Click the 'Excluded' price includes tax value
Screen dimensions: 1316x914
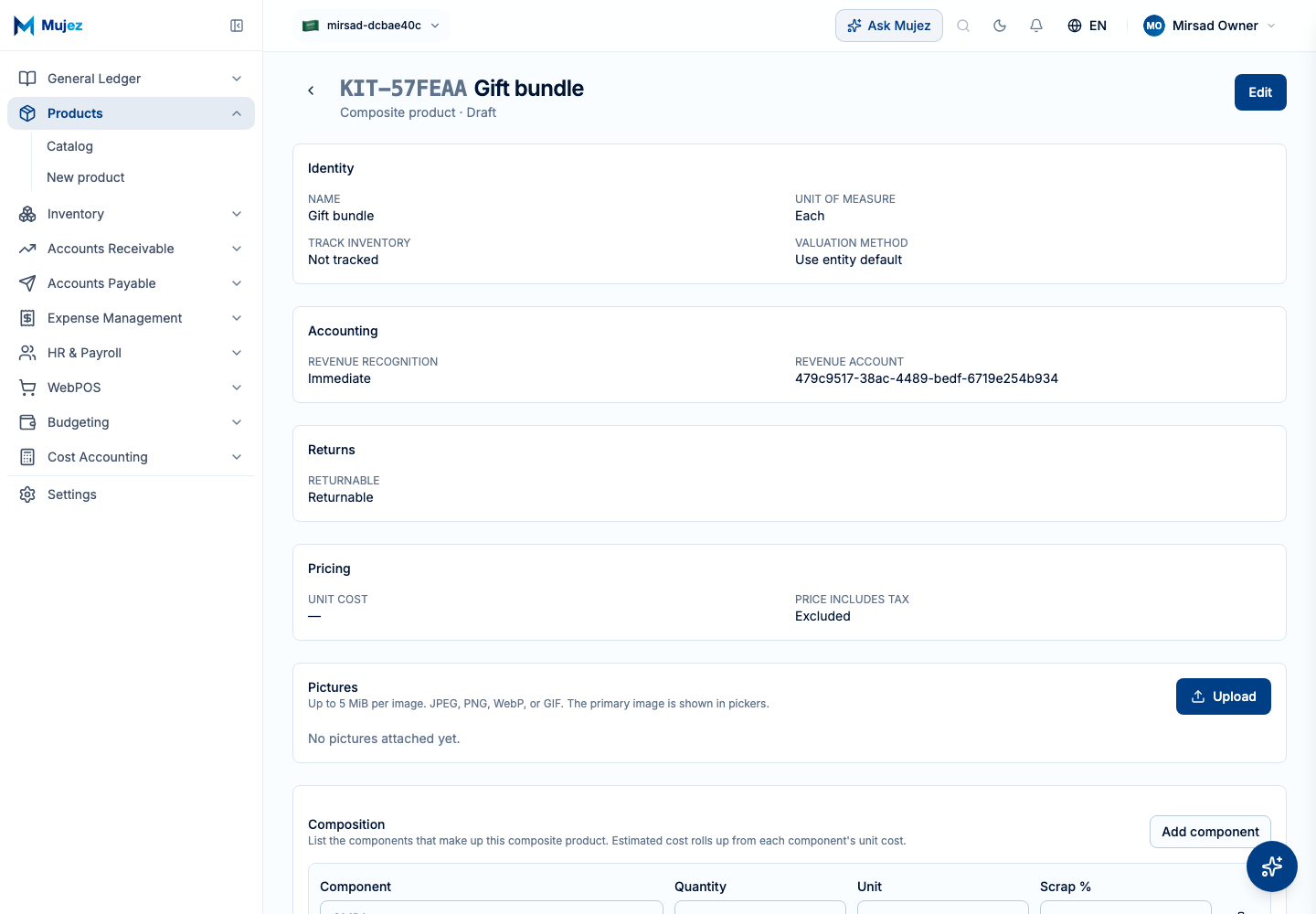click(x=822, y=616)
